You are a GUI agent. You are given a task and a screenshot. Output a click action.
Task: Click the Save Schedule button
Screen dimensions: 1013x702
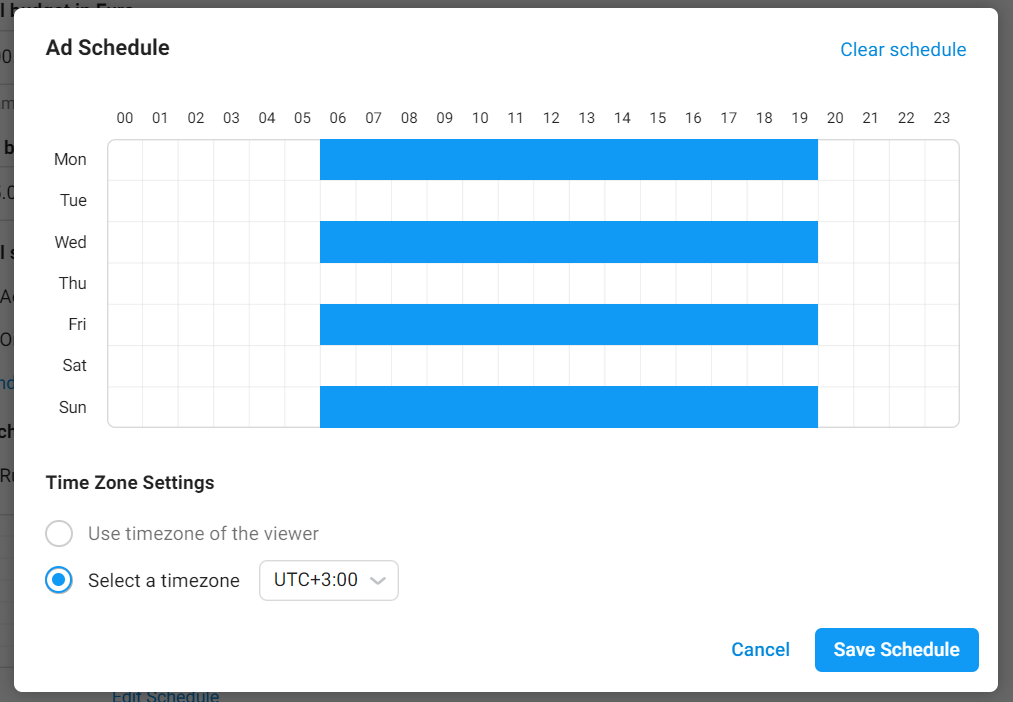[x=896, y=650]
